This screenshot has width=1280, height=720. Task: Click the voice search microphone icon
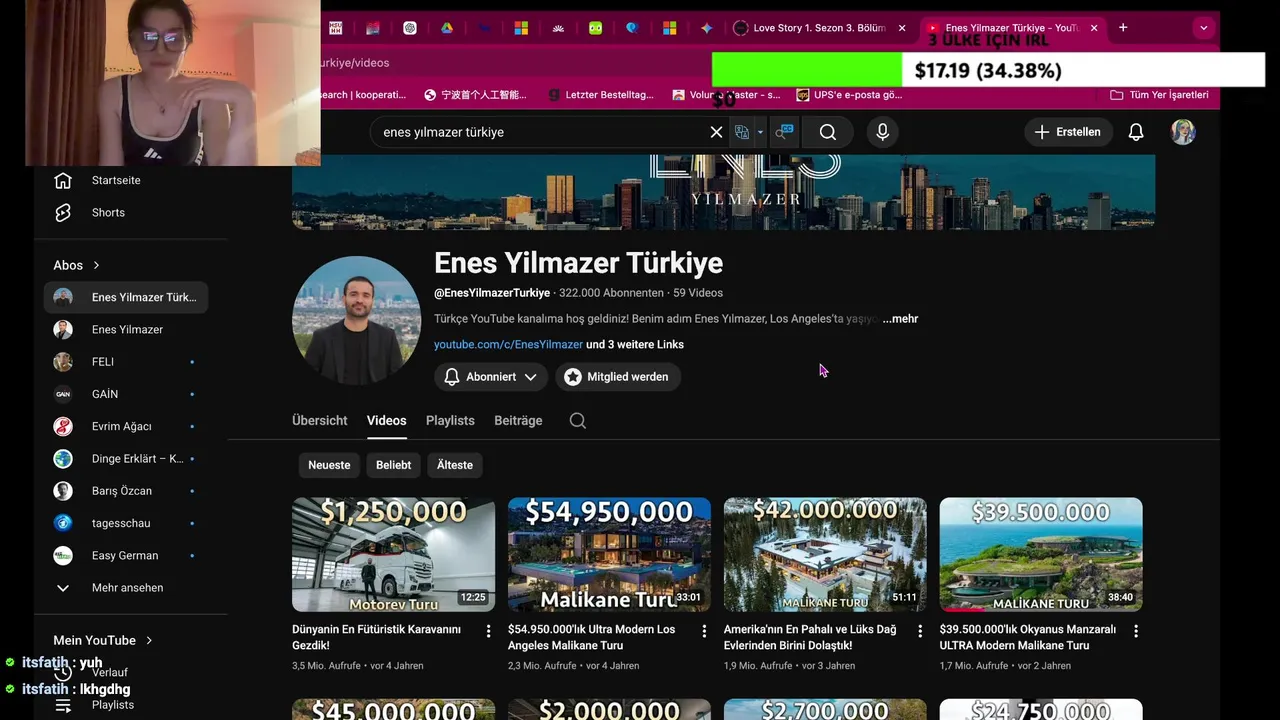[x=882, y=132]
